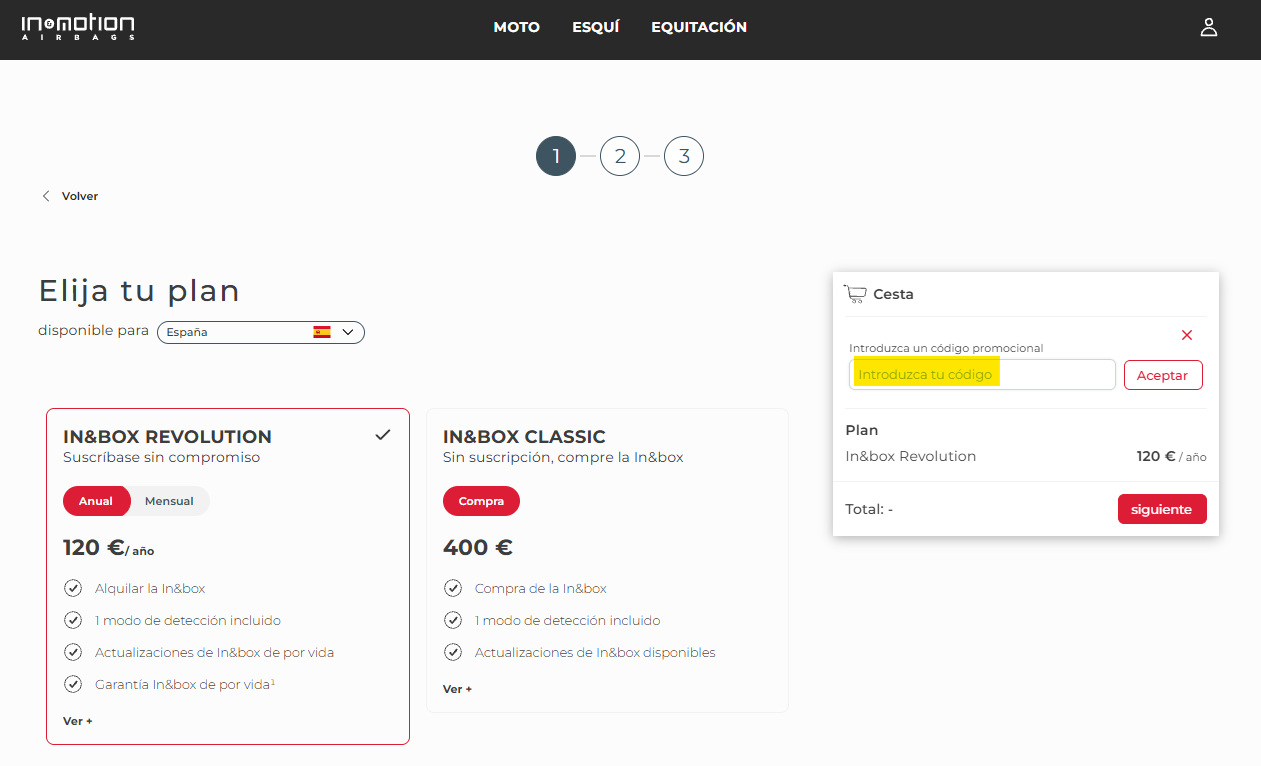
Task: Open the España country dropdown
Action: pos(261,332)
